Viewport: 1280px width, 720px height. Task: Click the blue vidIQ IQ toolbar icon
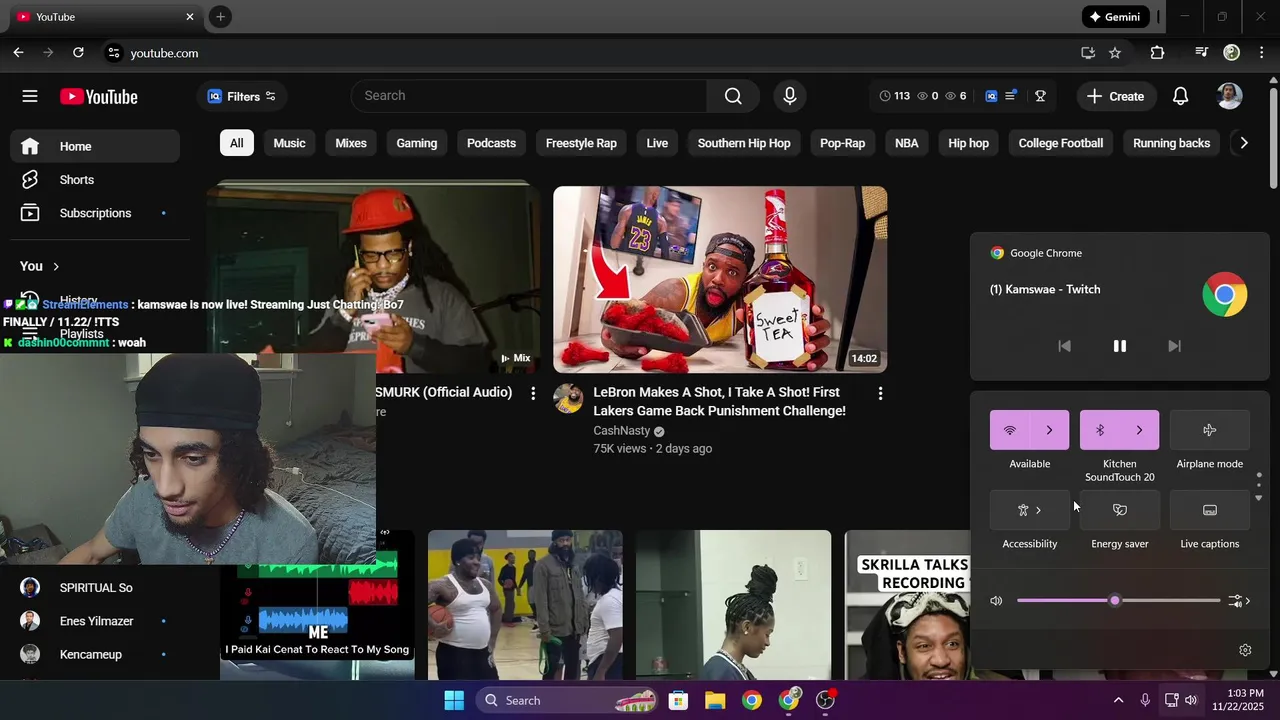click(991, 96)
